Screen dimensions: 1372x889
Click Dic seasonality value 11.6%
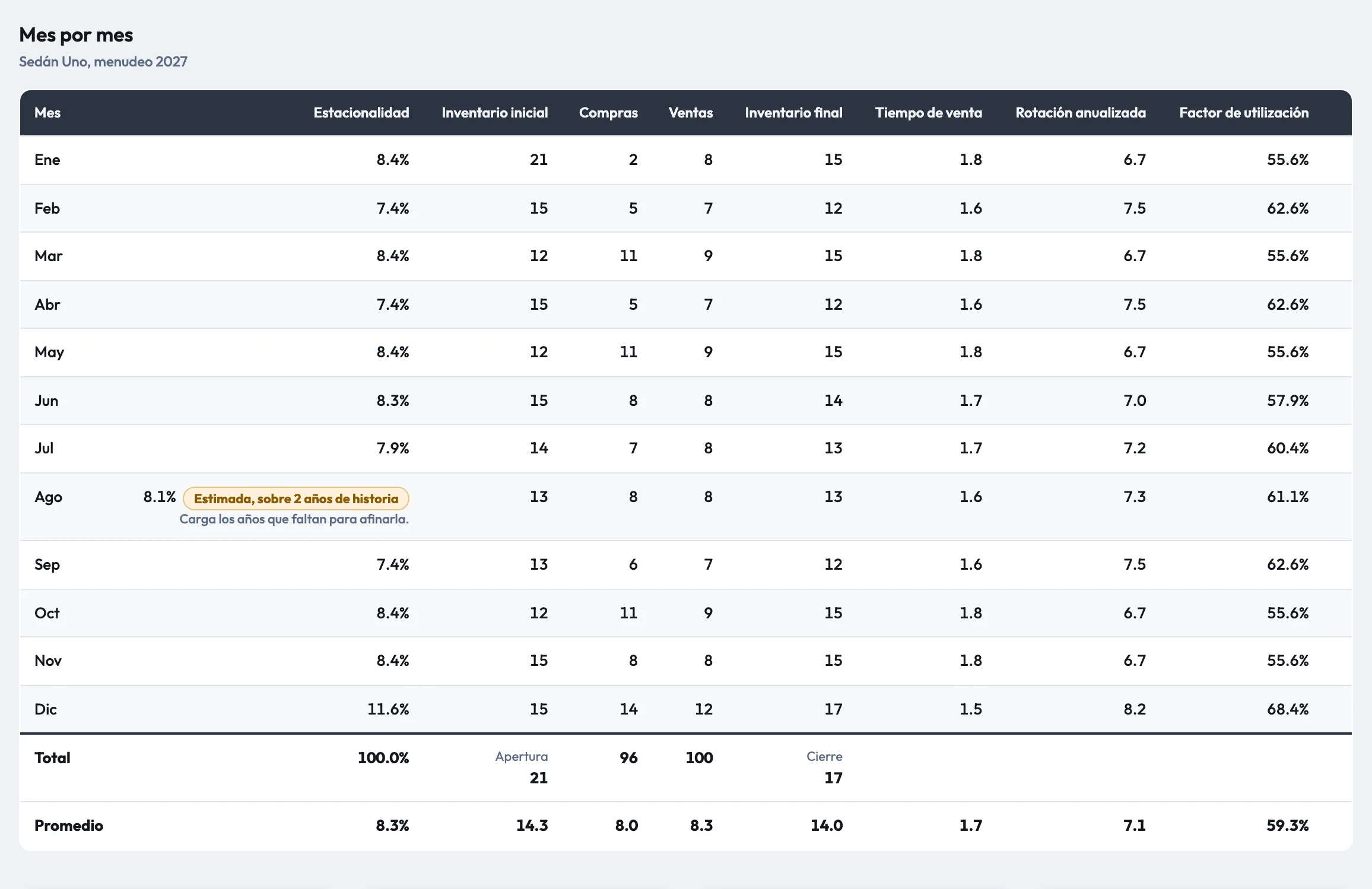pos(388,709)
